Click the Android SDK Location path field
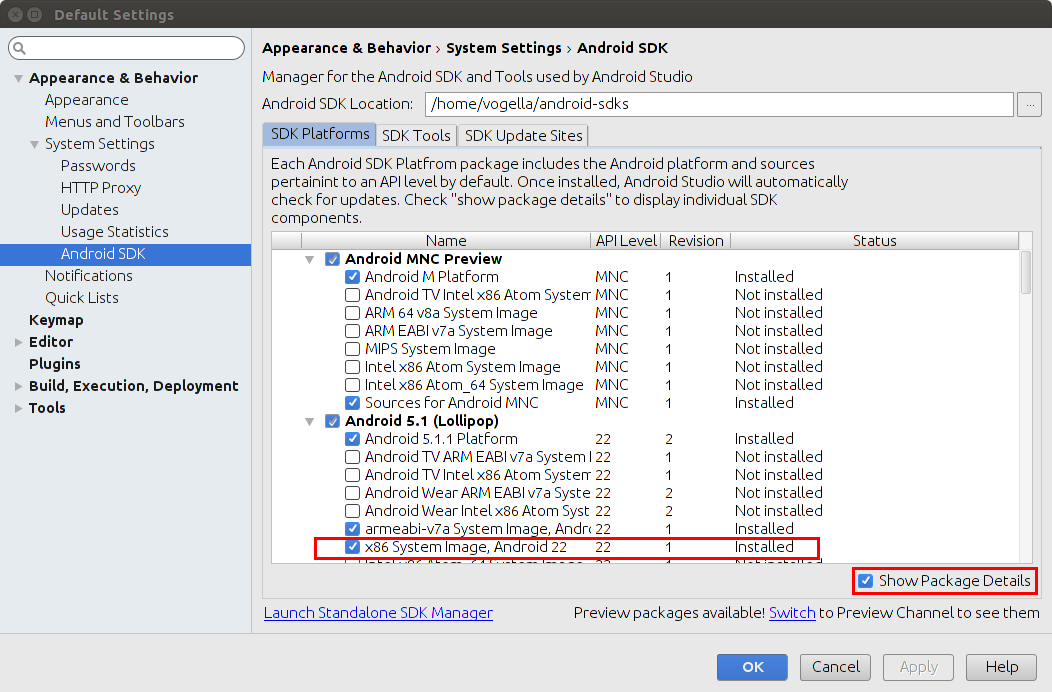 (719, 105)
